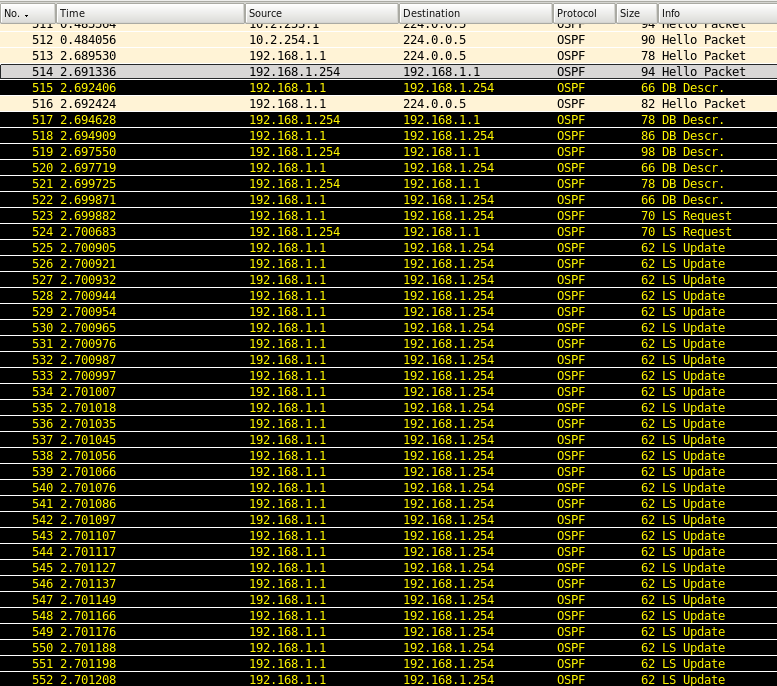
Task: Sort by the Info column header
Action: [716, 13]
